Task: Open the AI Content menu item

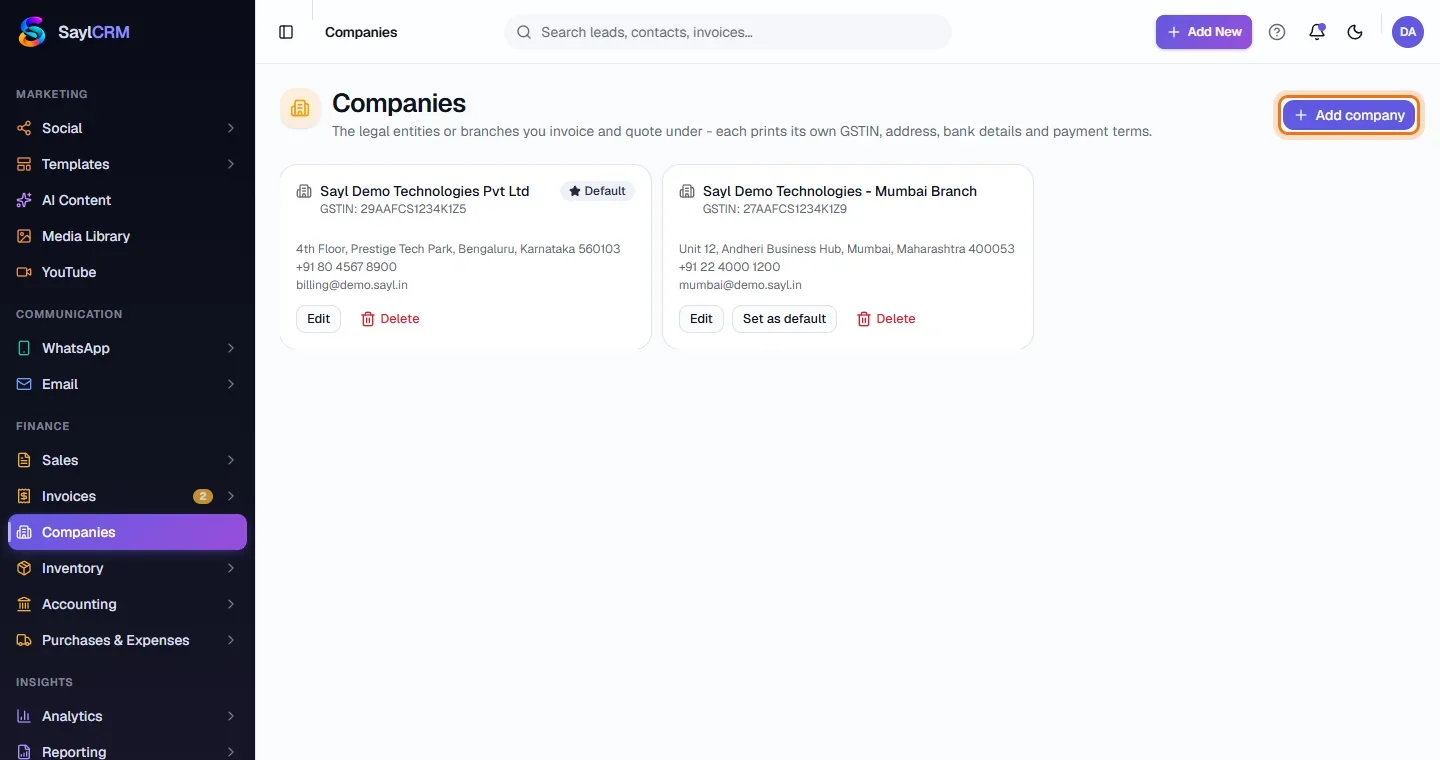Action: point(127,200)
